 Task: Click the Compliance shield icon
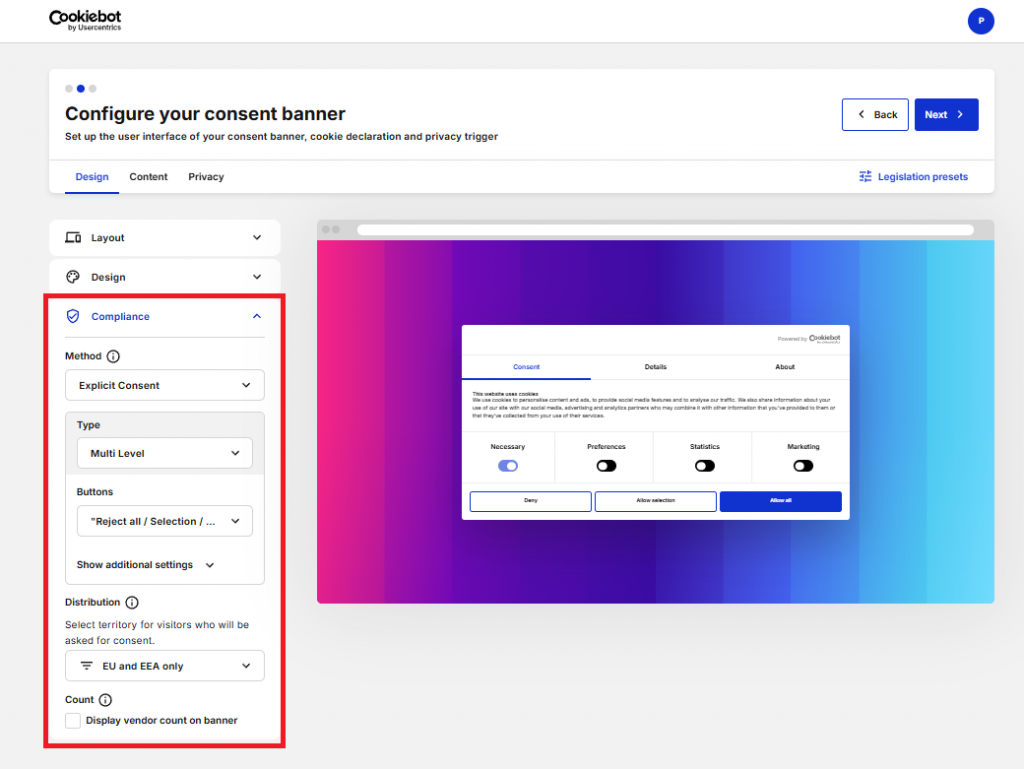click(x=72, y=316)
